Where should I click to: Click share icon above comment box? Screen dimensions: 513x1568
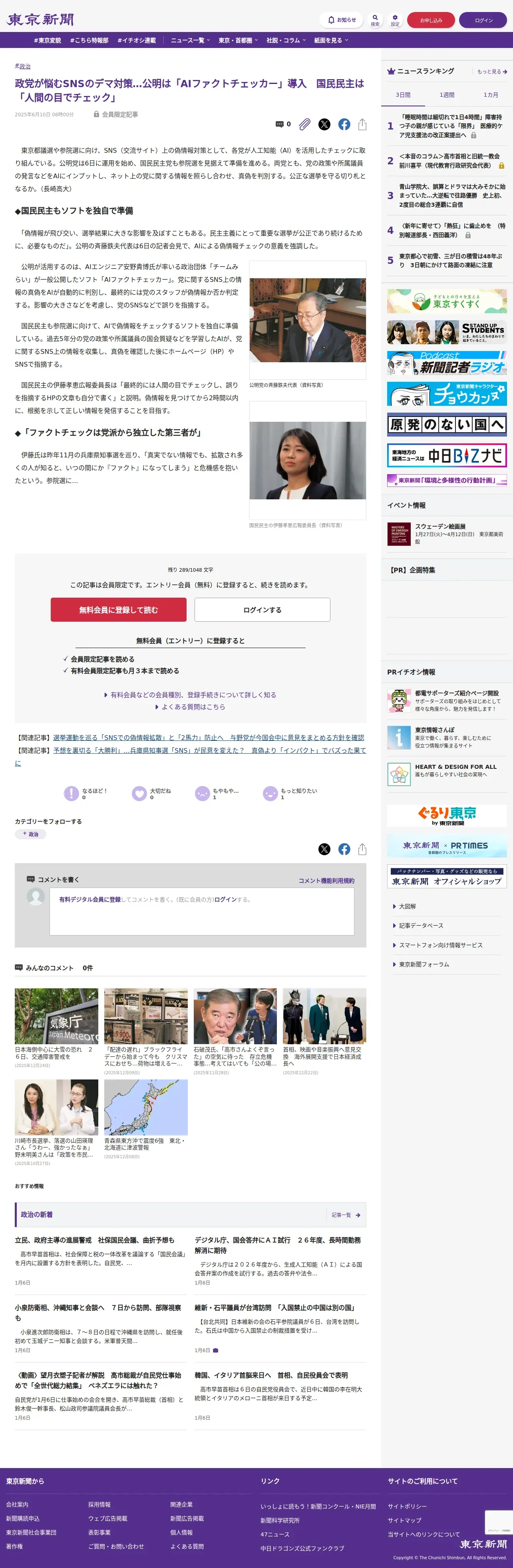click(x=362, y=849)
